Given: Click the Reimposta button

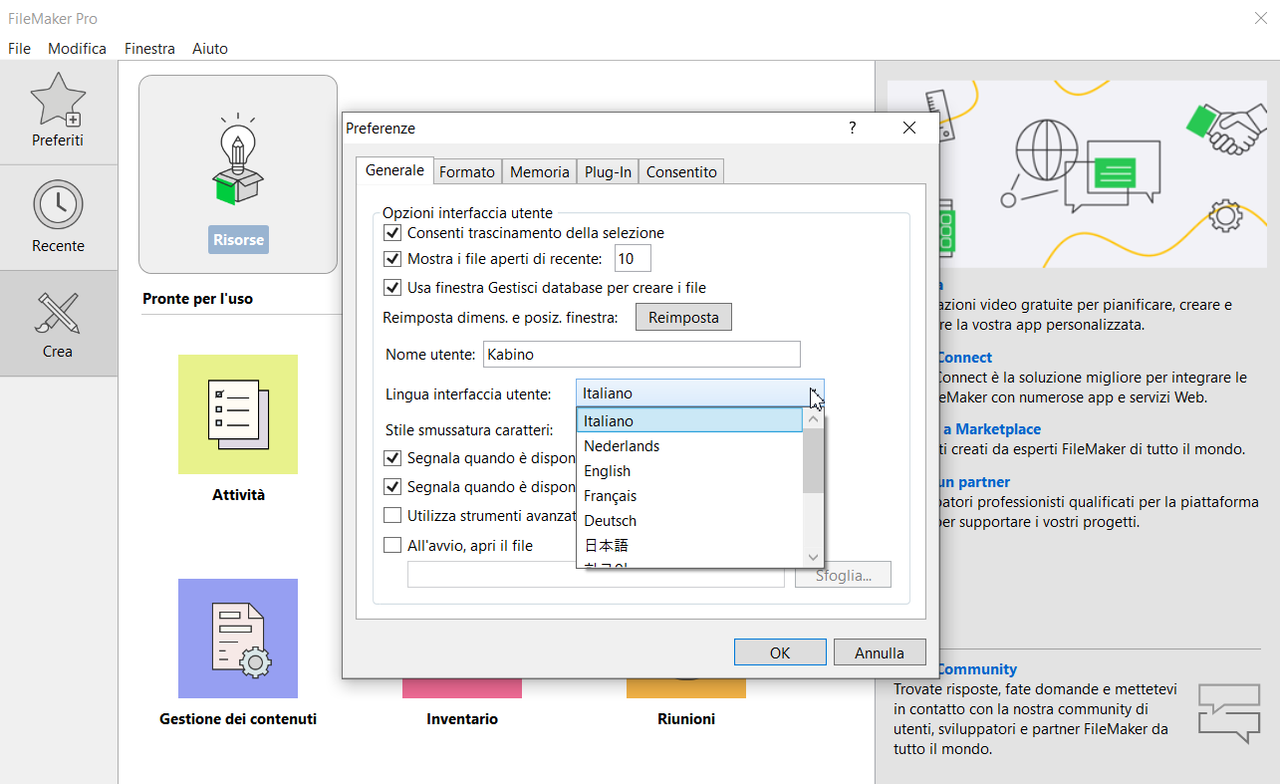Looking at the screenshot, I should point(684,317).
